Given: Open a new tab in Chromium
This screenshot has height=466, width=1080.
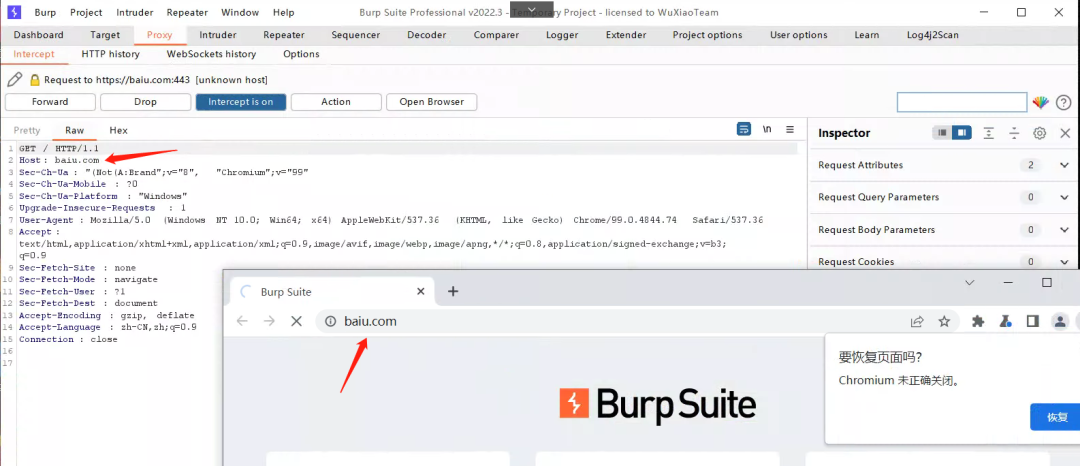Looking at the screenshot, I should (453, 292).
